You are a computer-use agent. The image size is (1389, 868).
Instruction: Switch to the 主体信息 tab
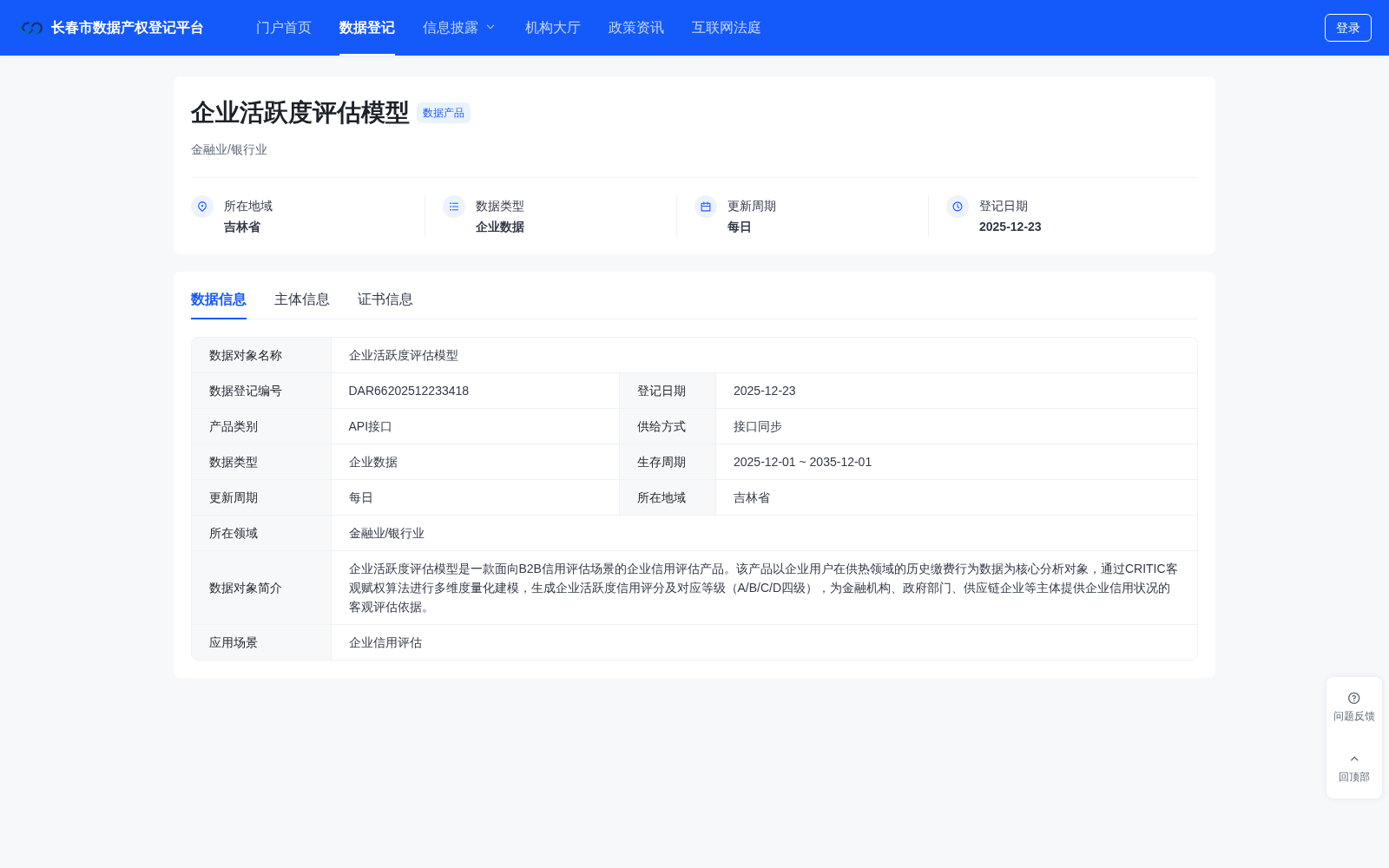tap(302, 299)
